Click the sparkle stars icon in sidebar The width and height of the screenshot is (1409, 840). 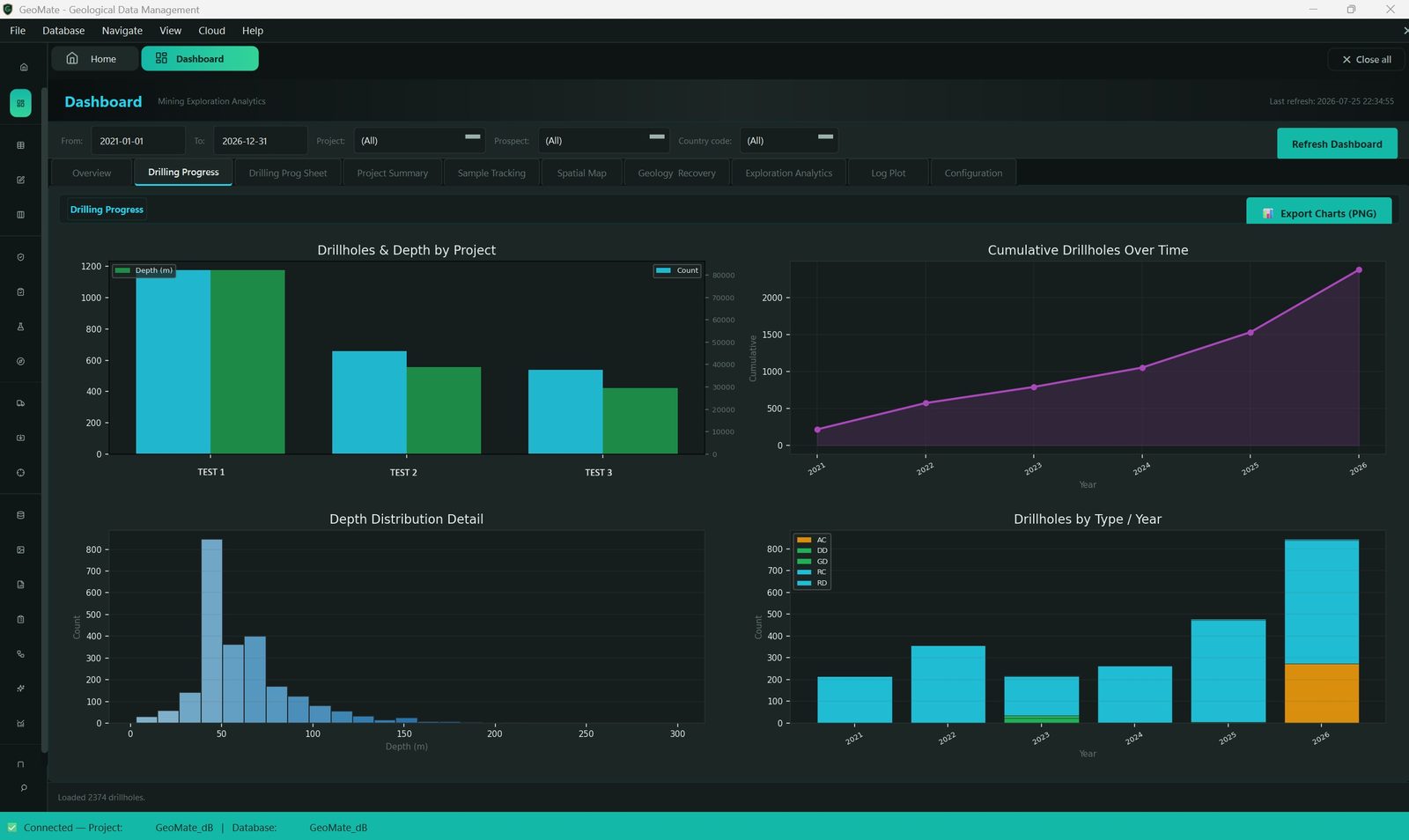click(20, 689)
